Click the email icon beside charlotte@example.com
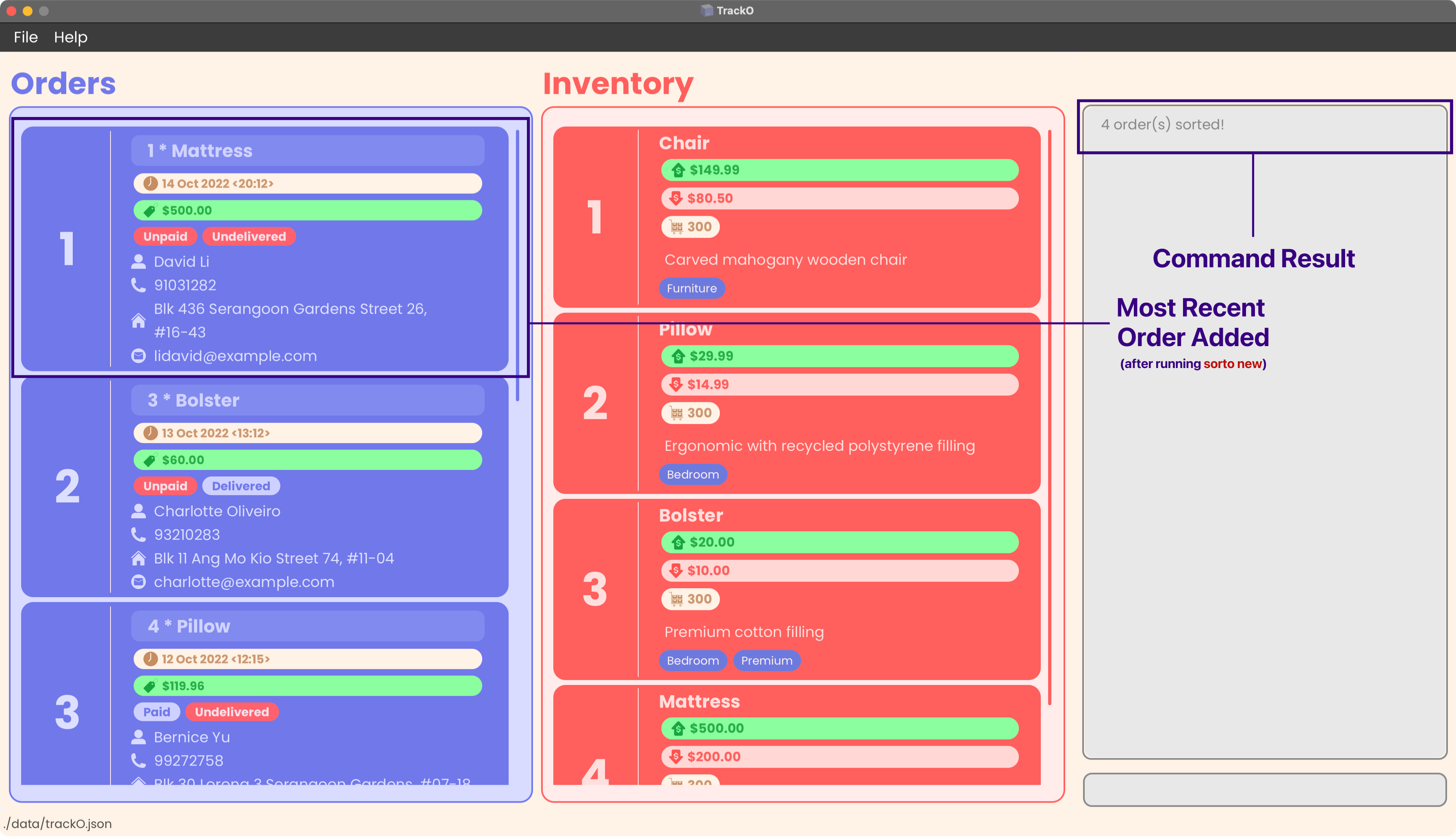 139,582
